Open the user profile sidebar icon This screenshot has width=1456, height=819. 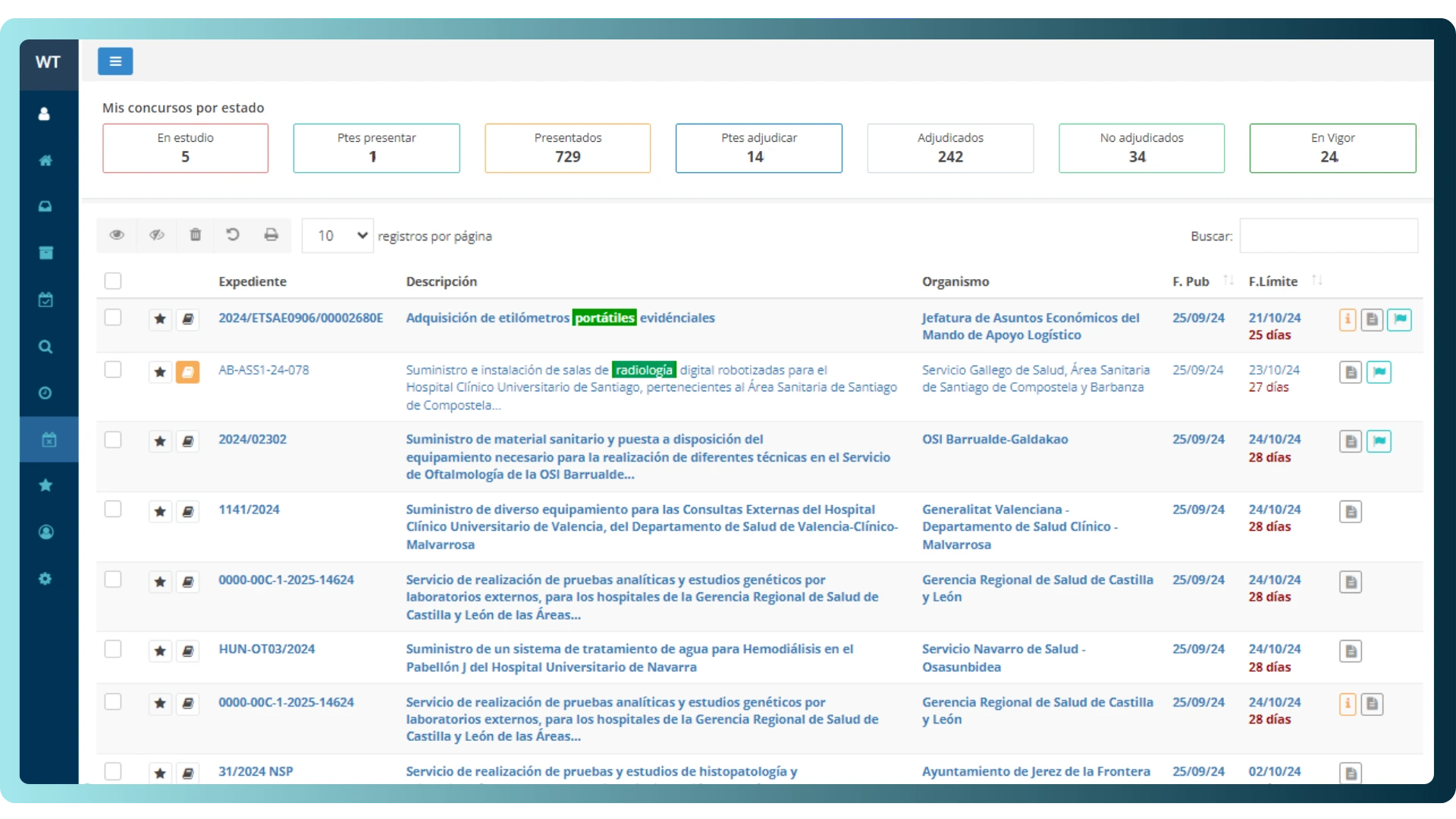click(x=45, y=114)
